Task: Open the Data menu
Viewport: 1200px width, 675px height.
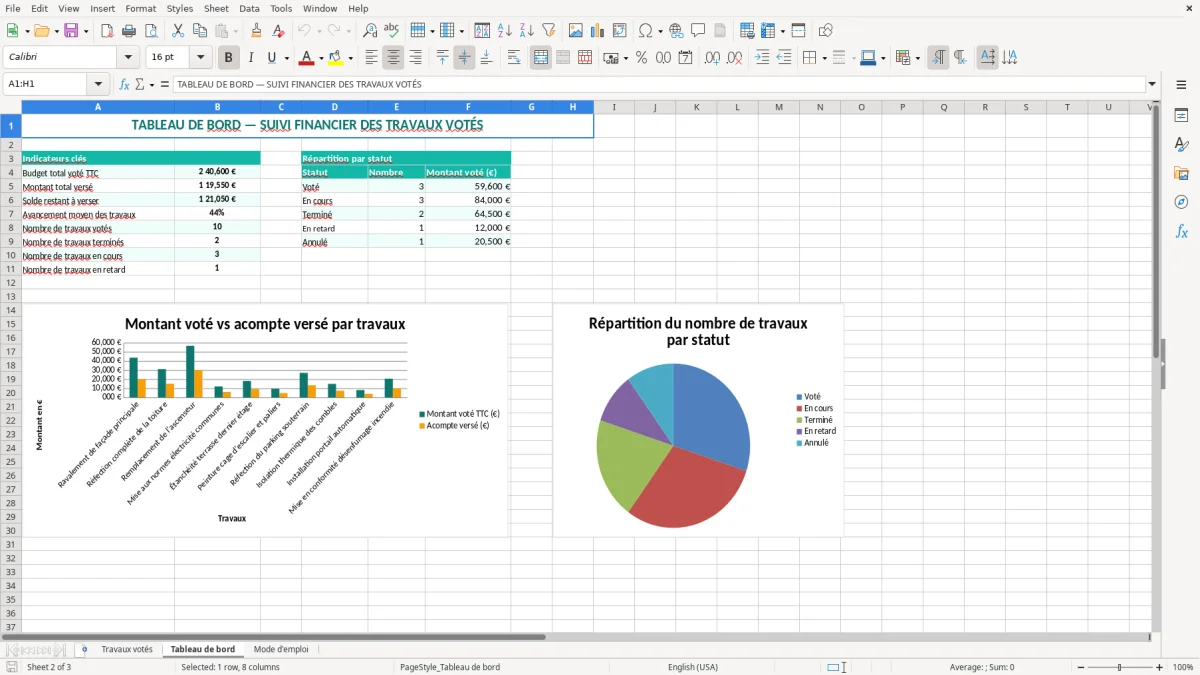Action: 249,8
